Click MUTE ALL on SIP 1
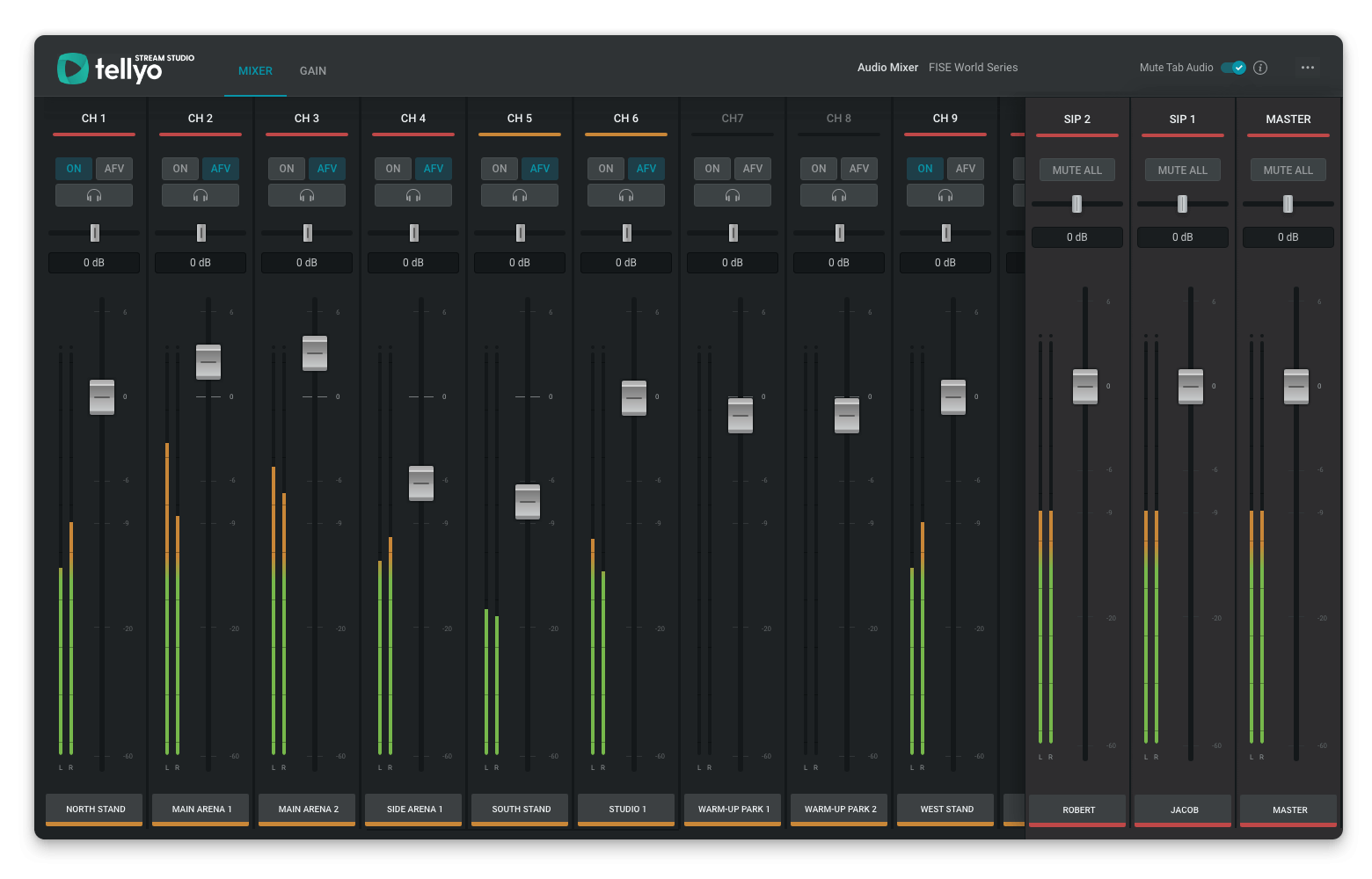The width and height of the screenshot is (1372, 879). (1183, 171)
